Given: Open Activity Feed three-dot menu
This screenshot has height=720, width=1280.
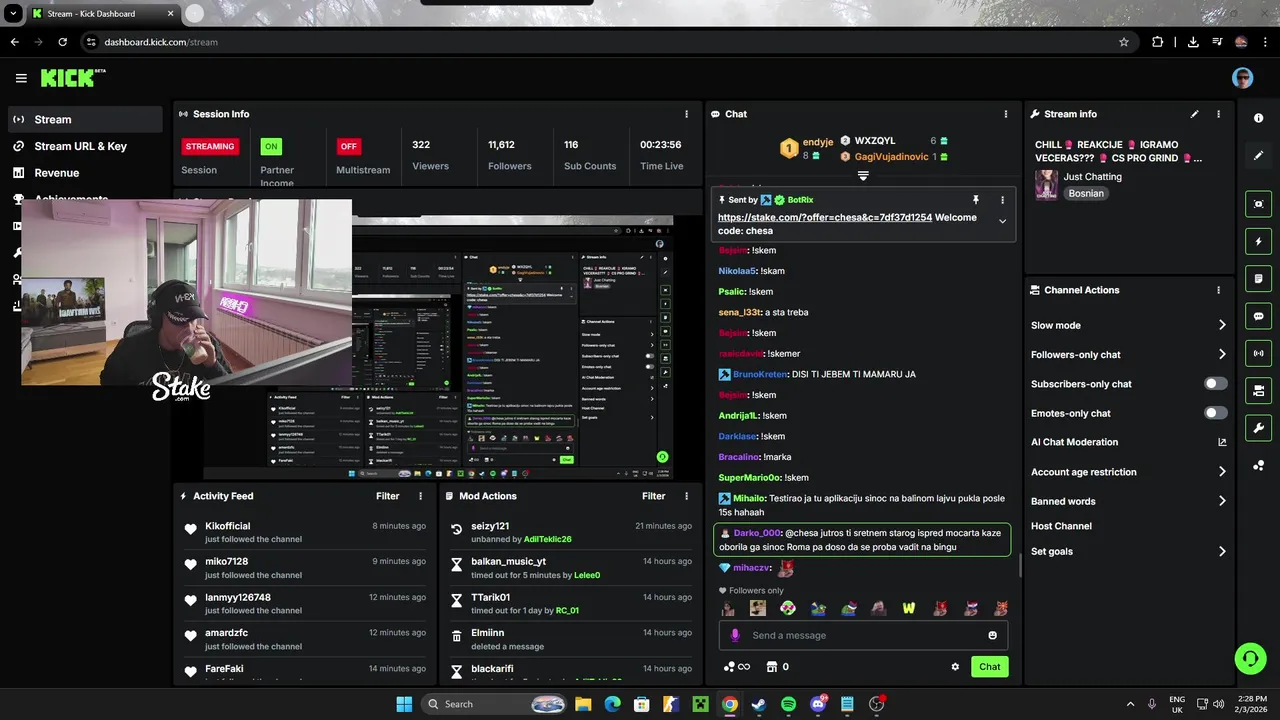Looking at the screenshot, I should point(420,496).
